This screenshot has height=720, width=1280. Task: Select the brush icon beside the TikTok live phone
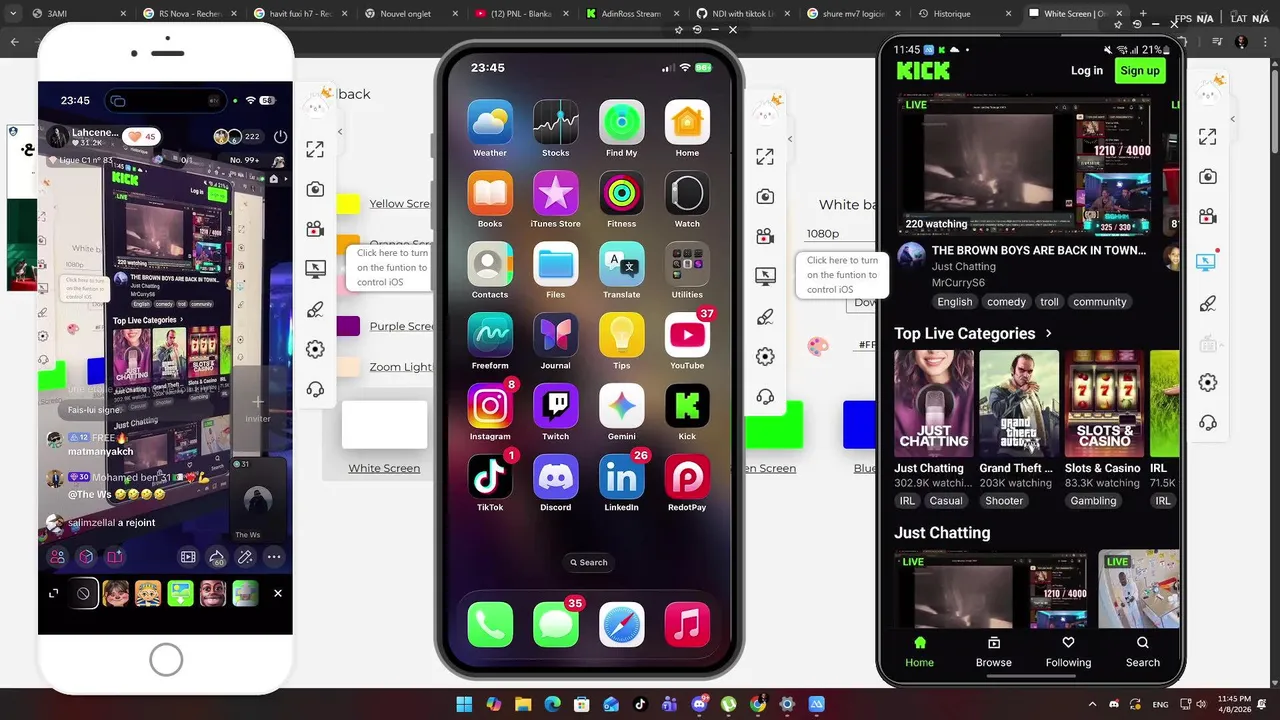click(x=315, y=310)
